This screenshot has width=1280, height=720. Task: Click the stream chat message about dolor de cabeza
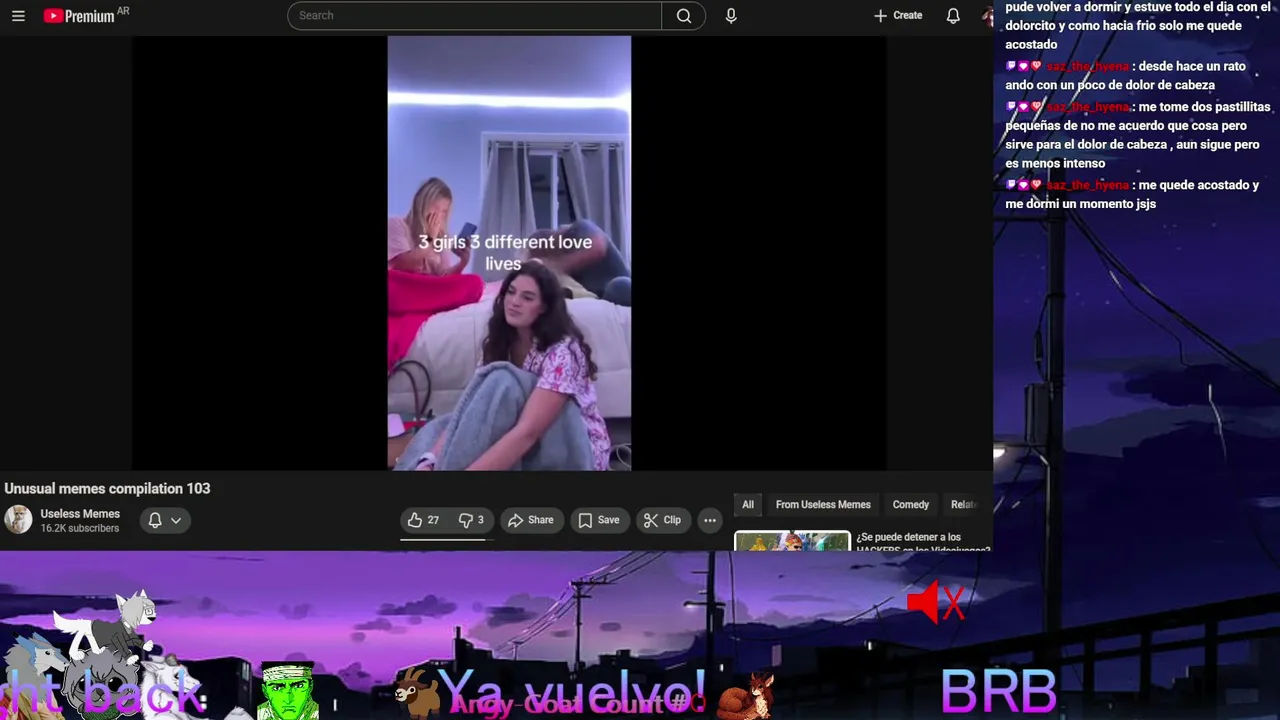pyautogui.click(x=1127, y=76)
